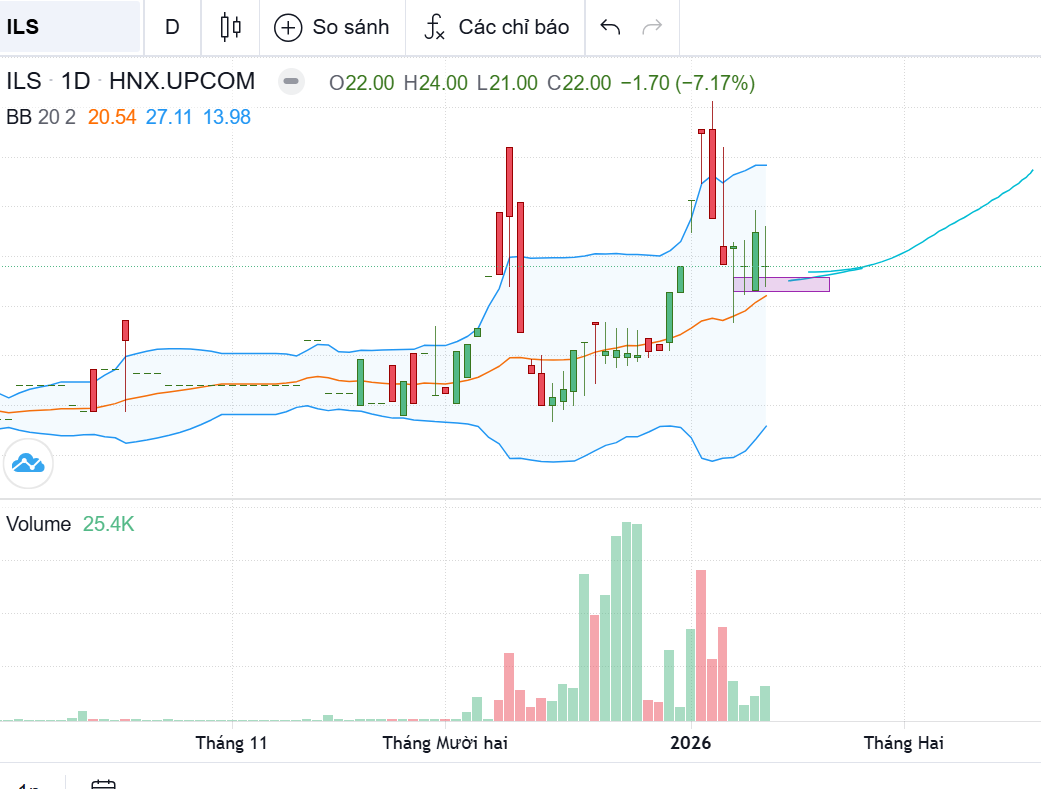Click the low price L21.00 value
Image resolution: width=1041 pixels, height=789 pixels.
(x=507, y=83)
